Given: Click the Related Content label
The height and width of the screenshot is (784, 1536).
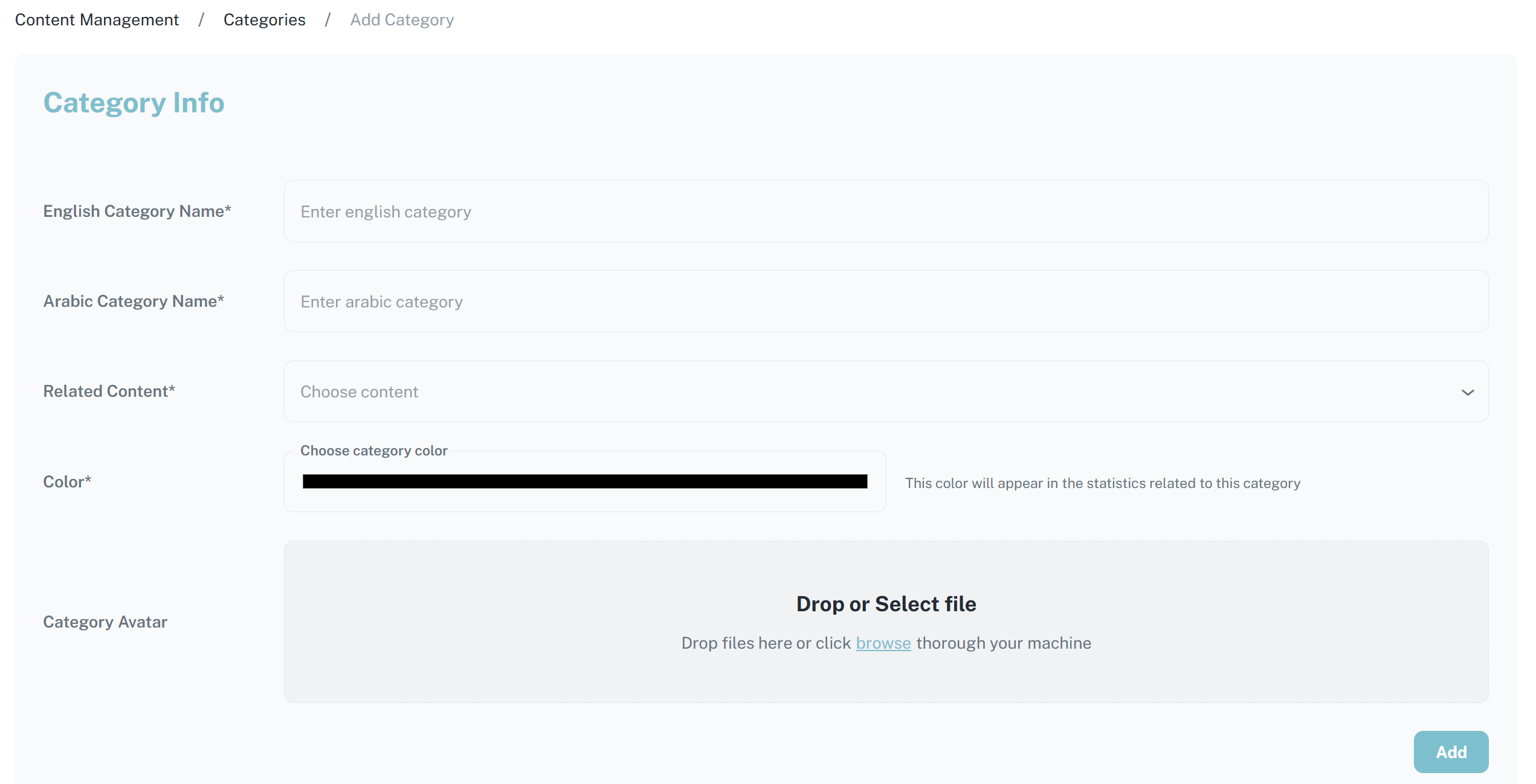Looking at the screenshot, I should pos(109,391).
